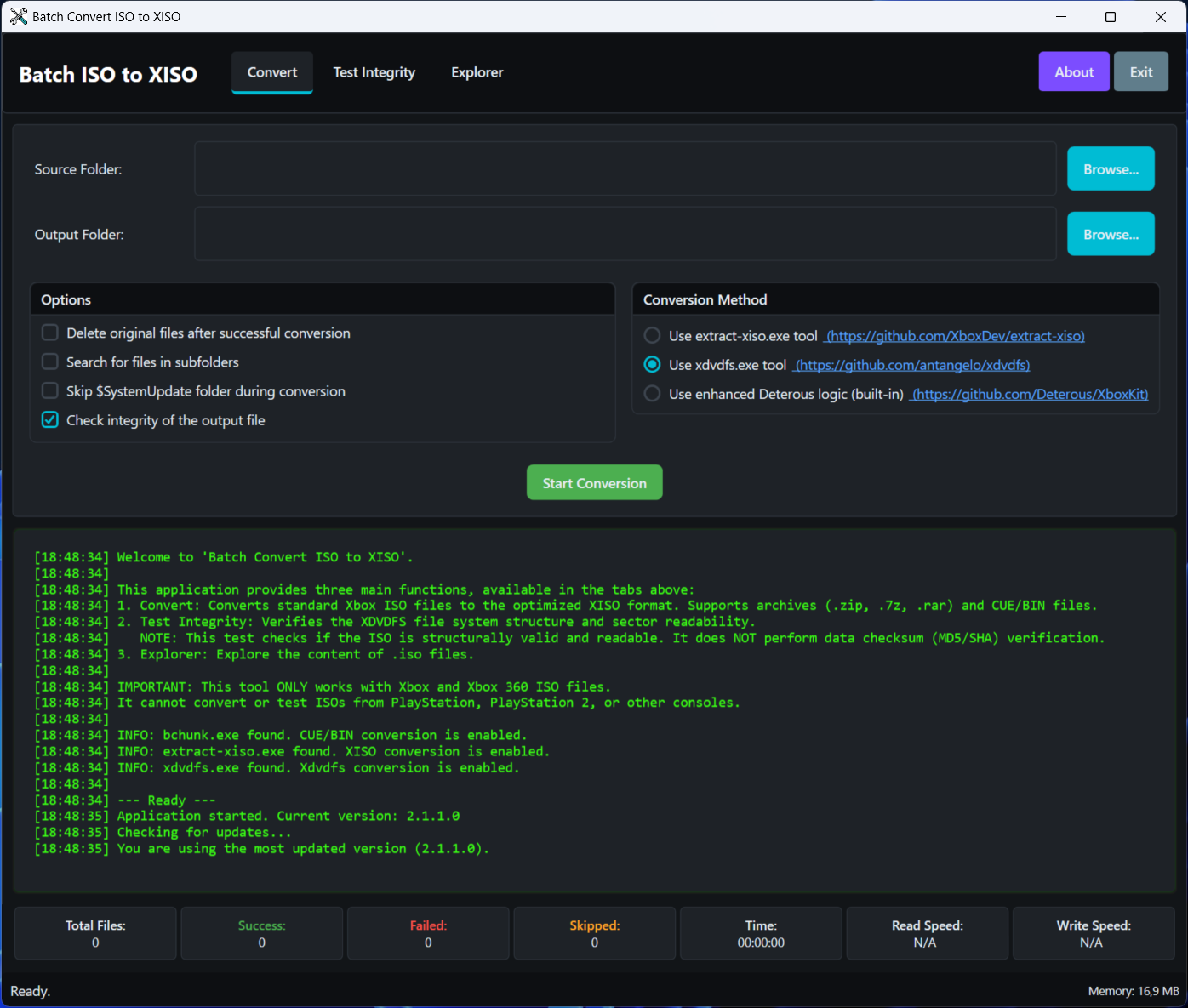Open the Explorer tab
Screen dimensions: 1188x1008
click(x=477, y=72)
